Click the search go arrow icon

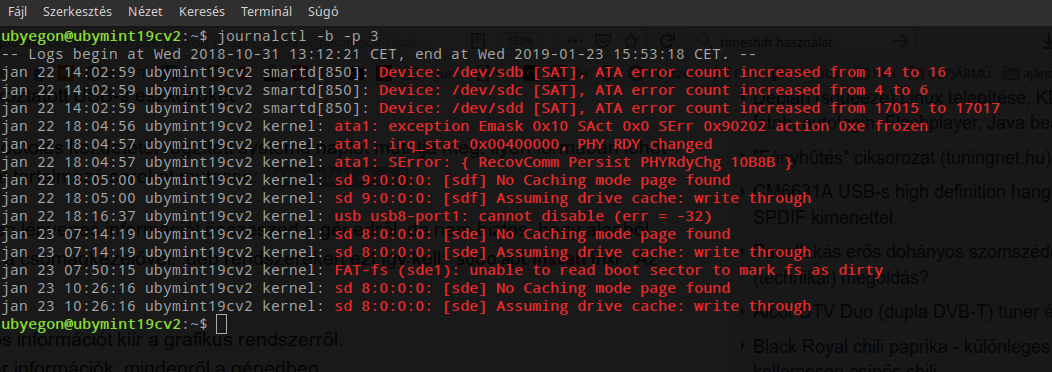coord(900,42)
